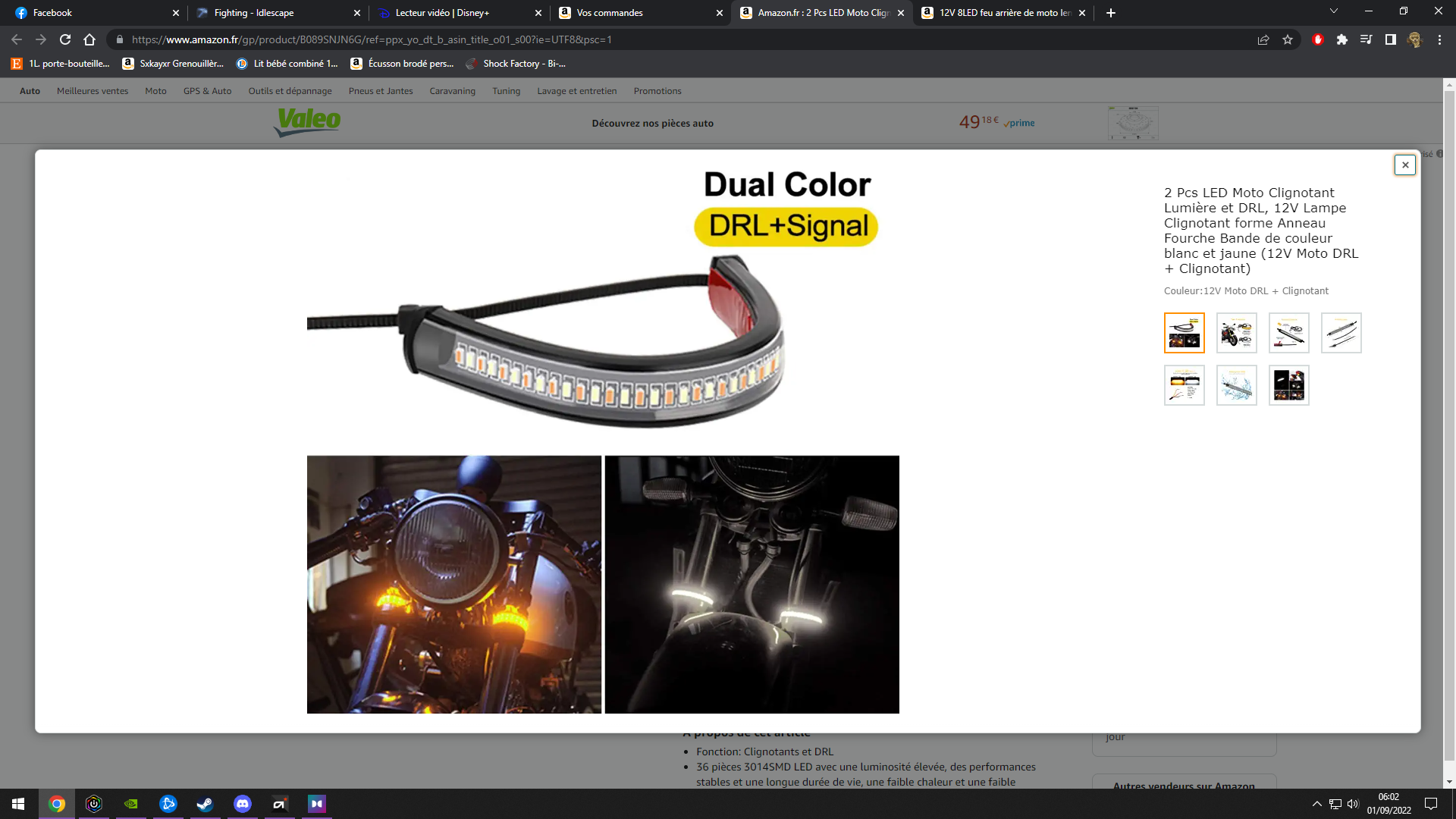Expand the tab search chevron

point(1333,11)
